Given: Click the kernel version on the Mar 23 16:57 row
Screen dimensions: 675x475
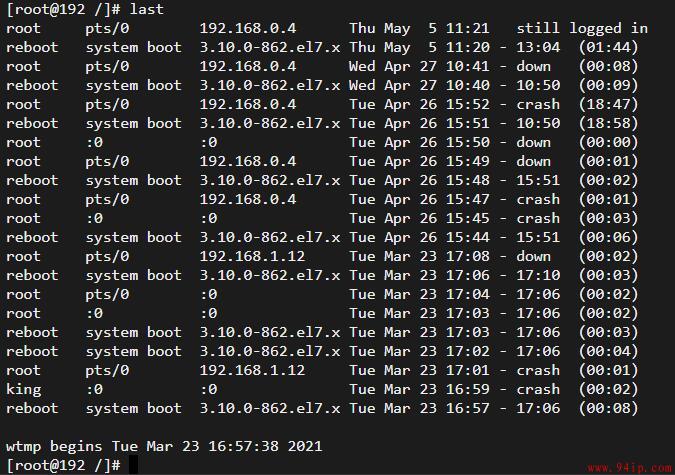Looking at the screenshot, I should pyautogui.click(x=270, y=408).
